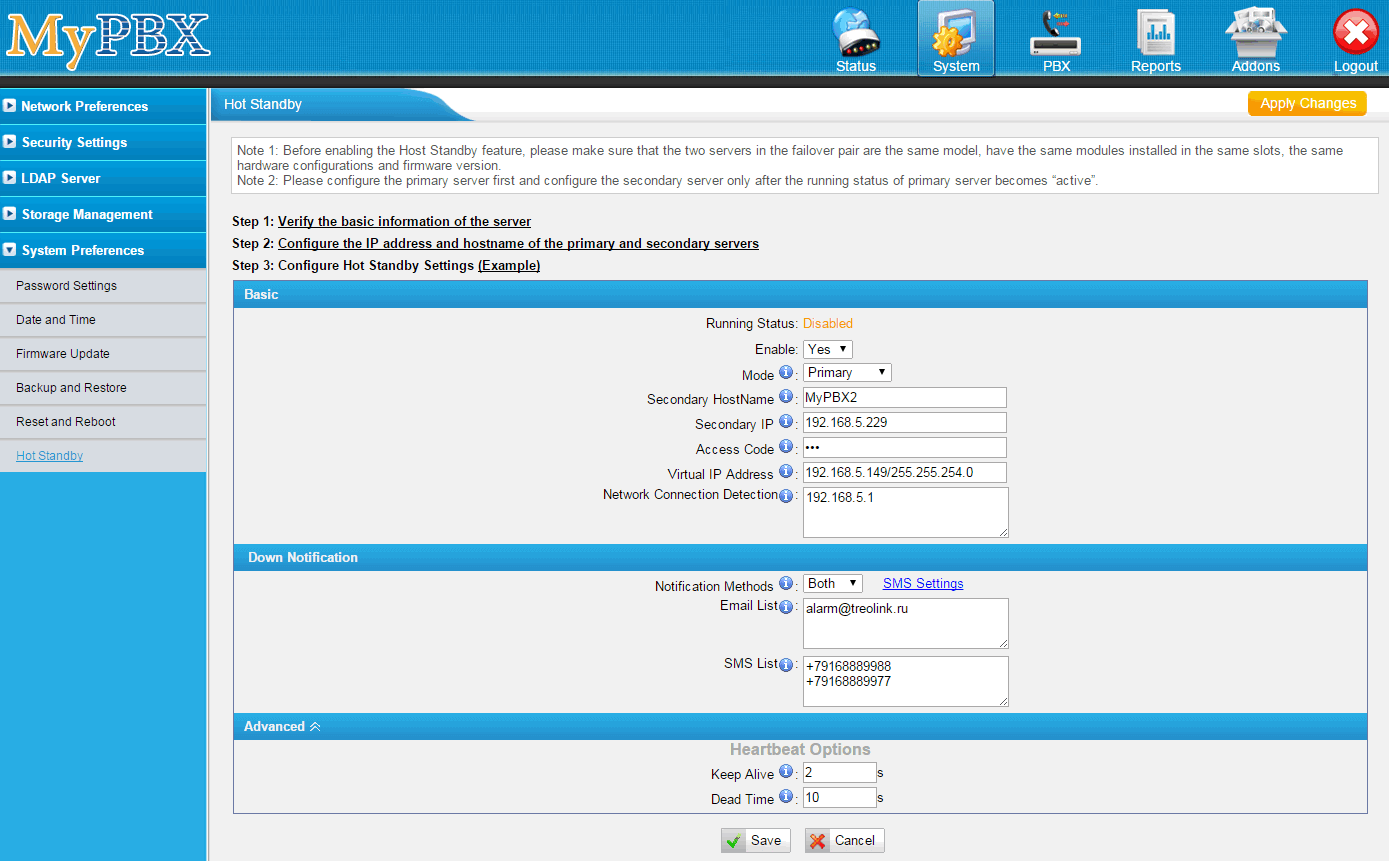This screenshot has width=1389, height=861.
Task: Open the Enable dropdown
Action: point(828,349)
